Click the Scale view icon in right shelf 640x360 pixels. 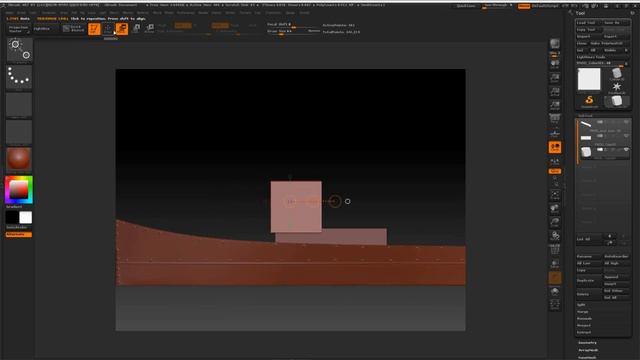pos(555,222)
